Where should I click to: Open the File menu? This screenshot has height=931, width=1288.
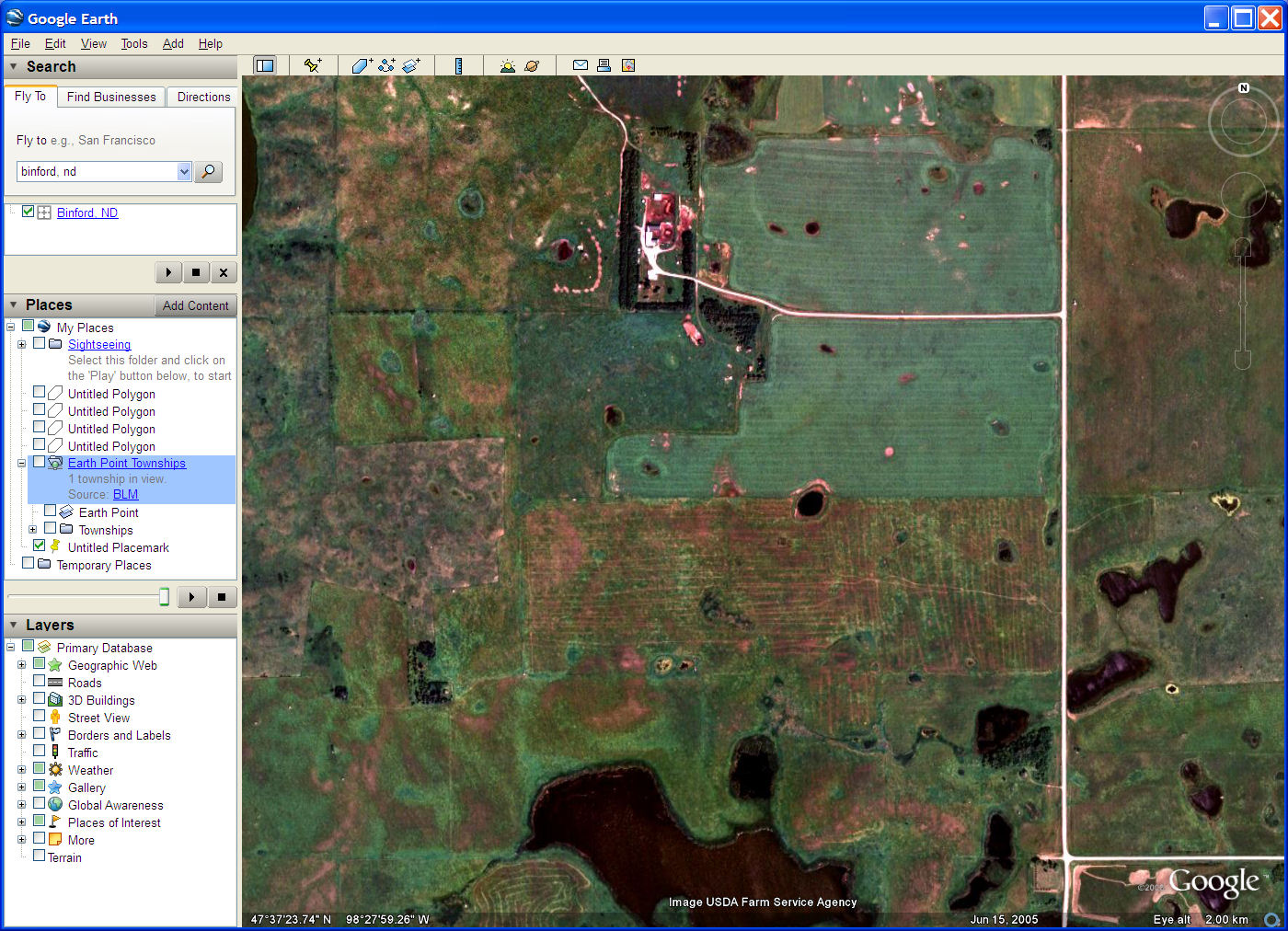tap(20, 43)
